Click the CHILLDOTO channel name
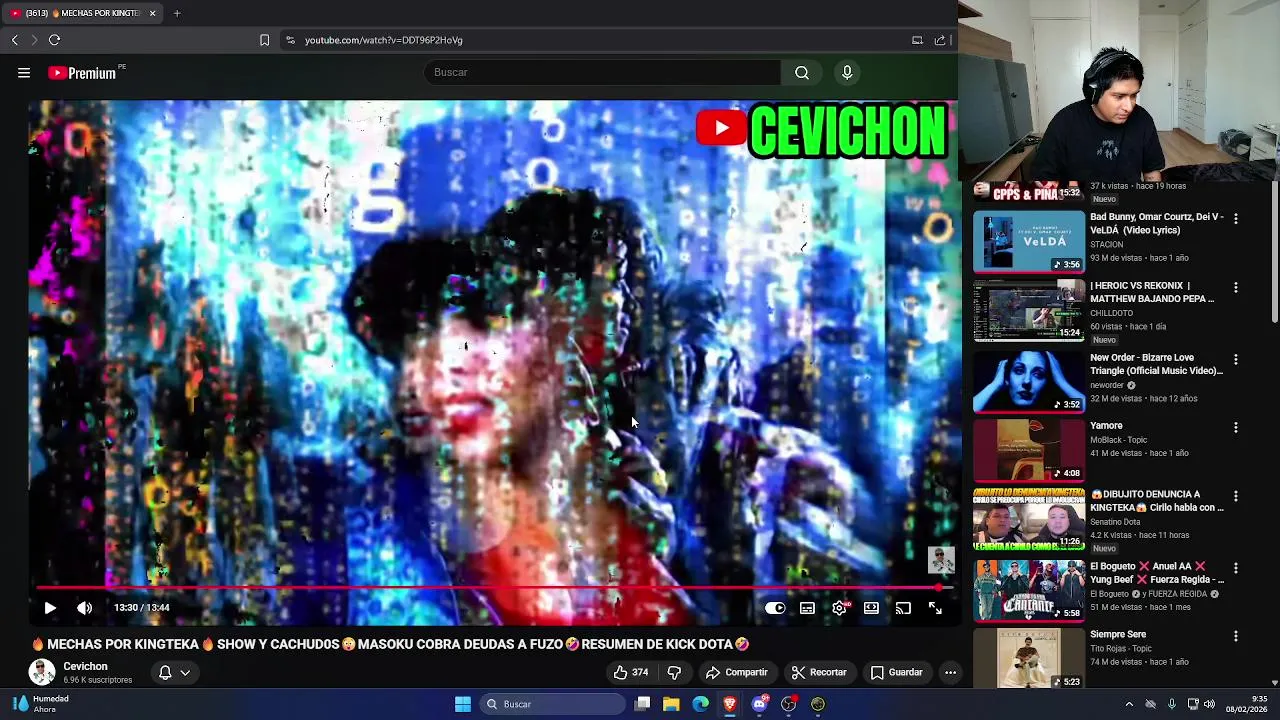Viewport: 1280px width, 720px height. tap(1113, 313)
